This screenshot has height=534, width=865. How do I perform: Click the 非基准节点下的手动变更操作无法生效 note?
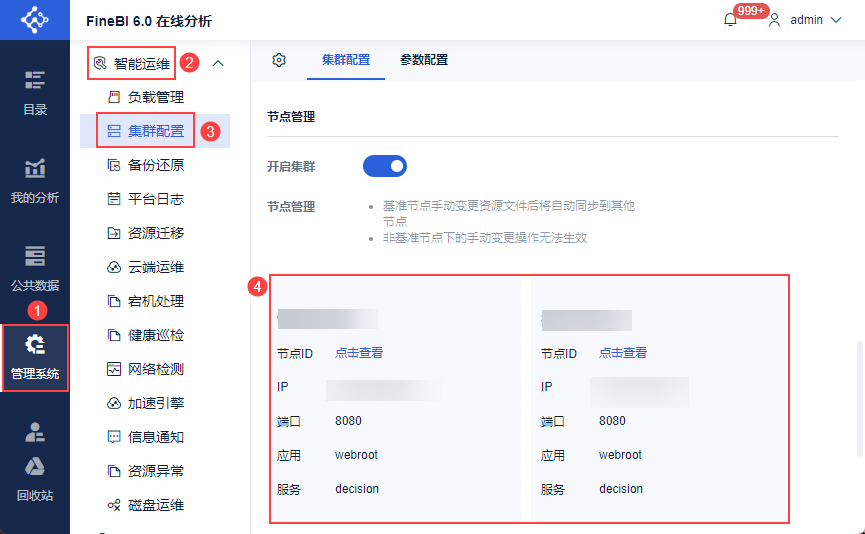tap(485, 238)
